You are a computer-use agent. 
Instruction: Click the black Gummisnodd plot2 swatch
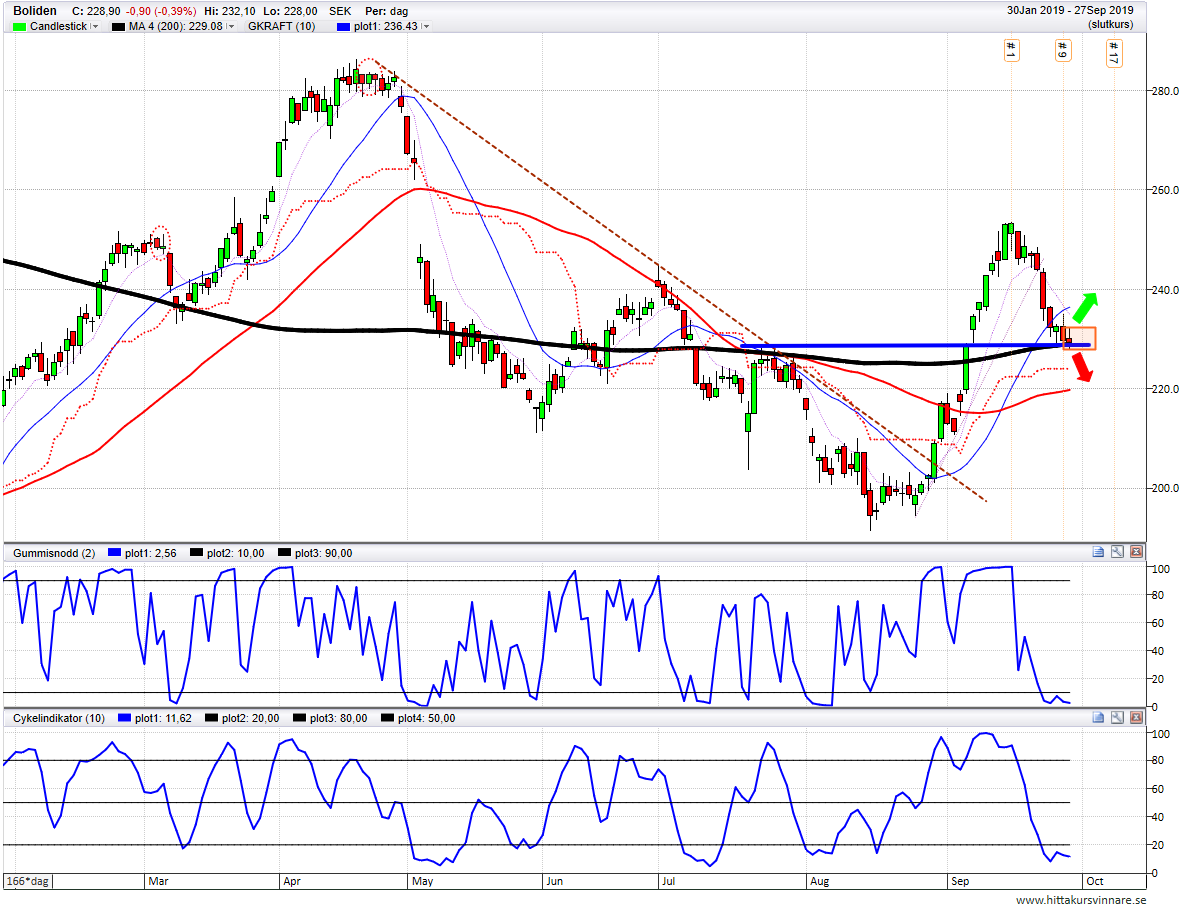point(197,553)
